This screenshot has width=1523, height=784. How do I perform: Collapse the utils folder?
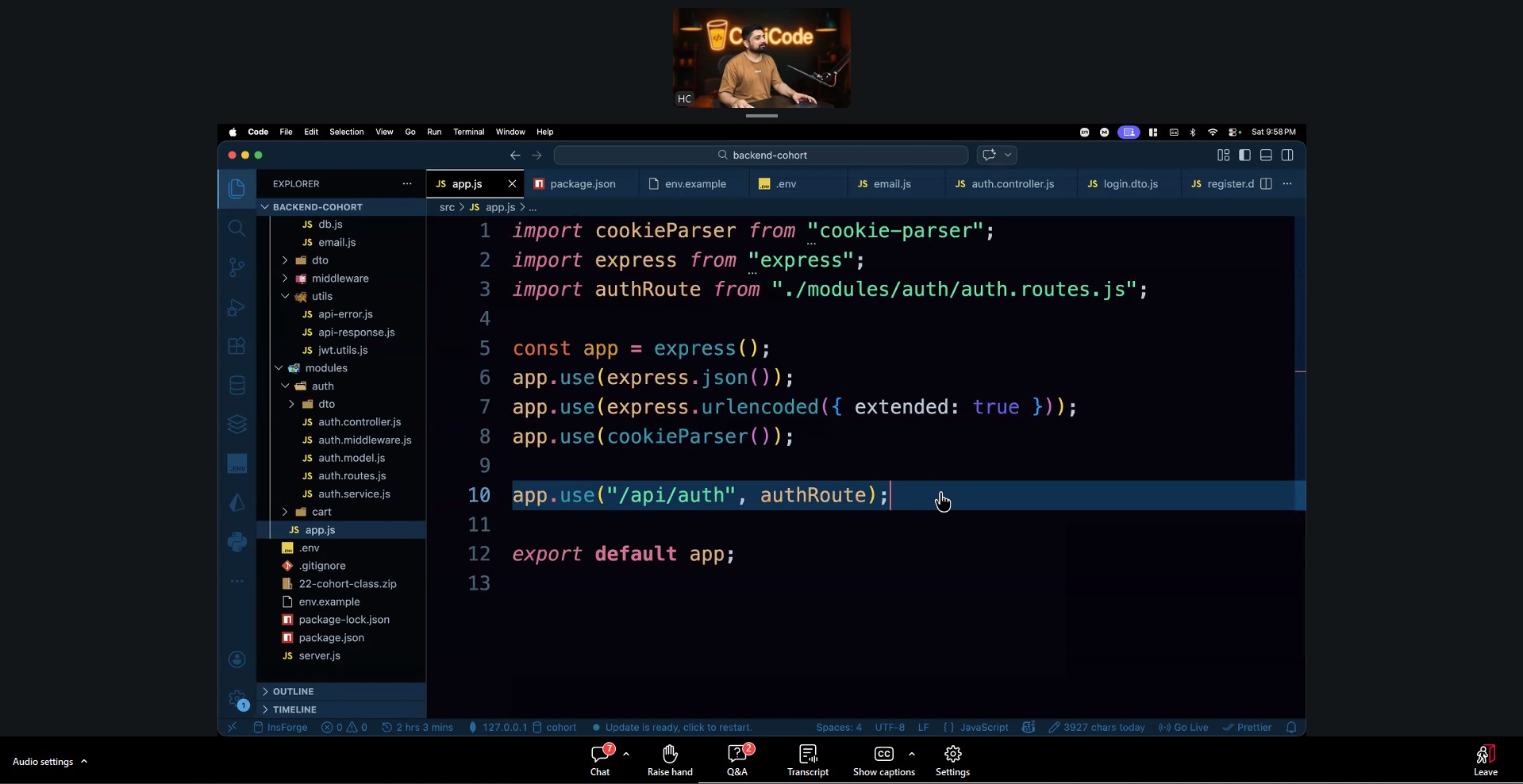321,297
